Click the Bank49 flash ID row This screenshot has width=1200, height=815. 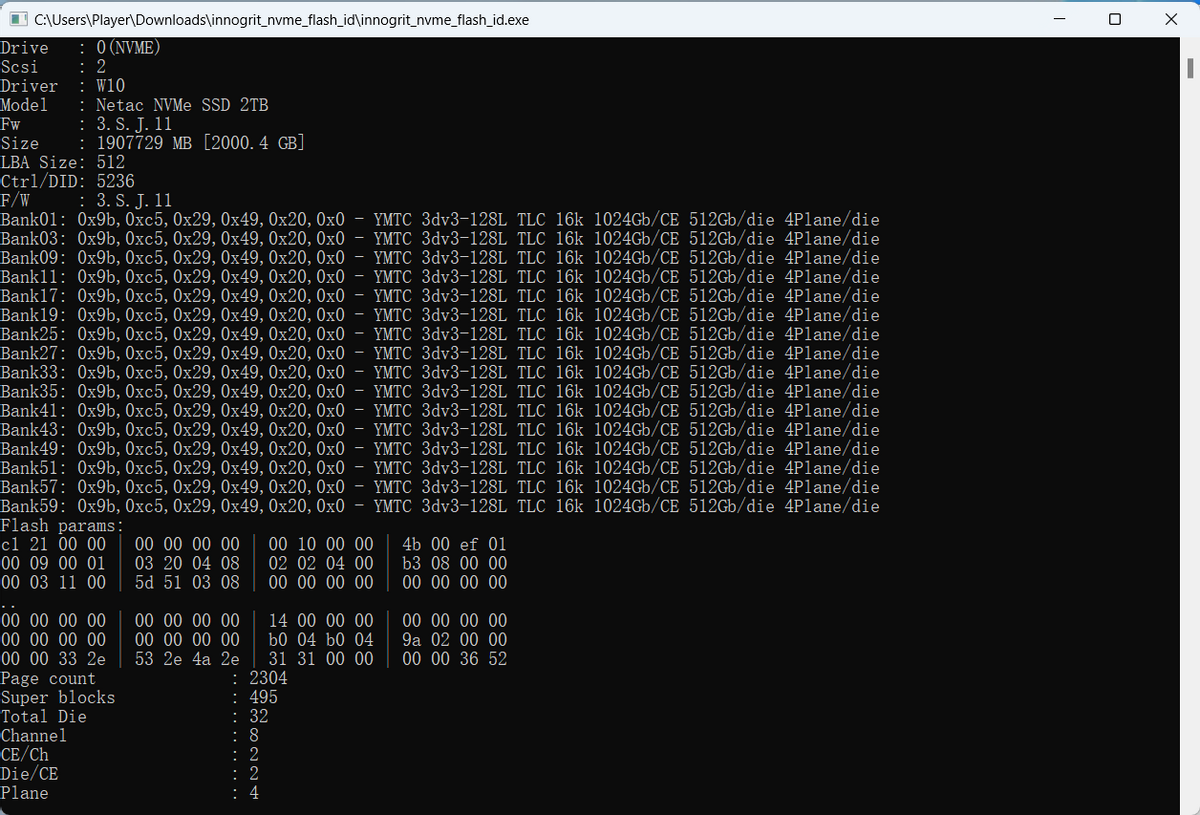(x=440, y=449)
